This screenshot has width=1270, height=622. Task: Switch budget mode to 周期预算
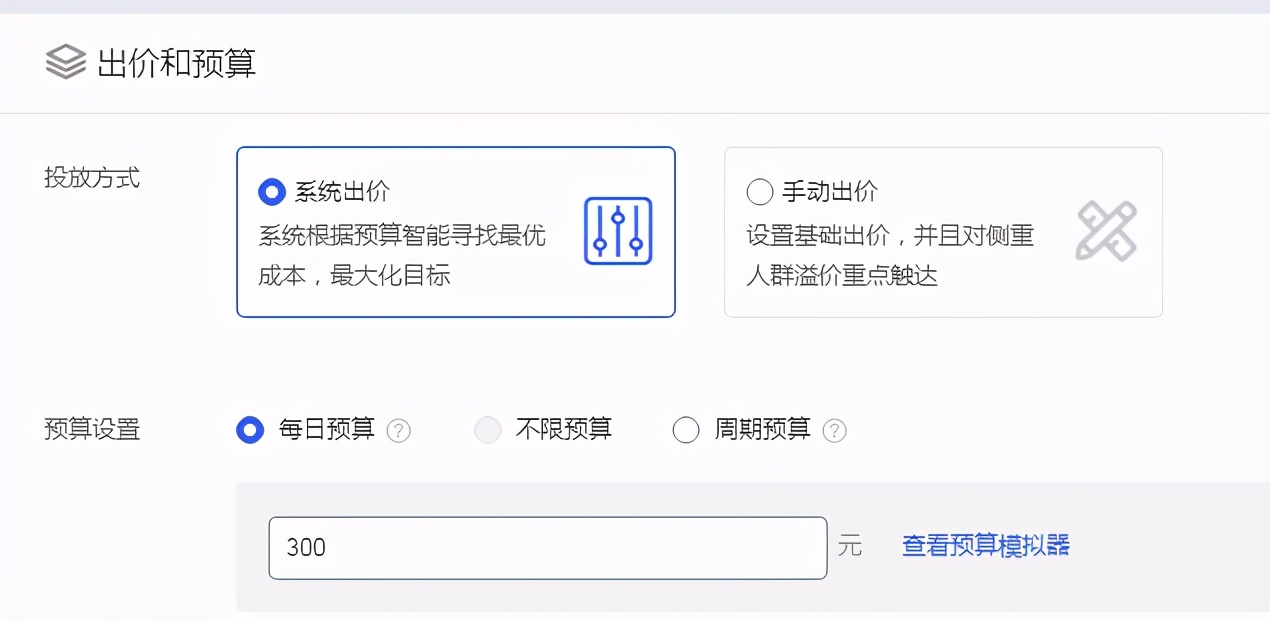point(686,430)
